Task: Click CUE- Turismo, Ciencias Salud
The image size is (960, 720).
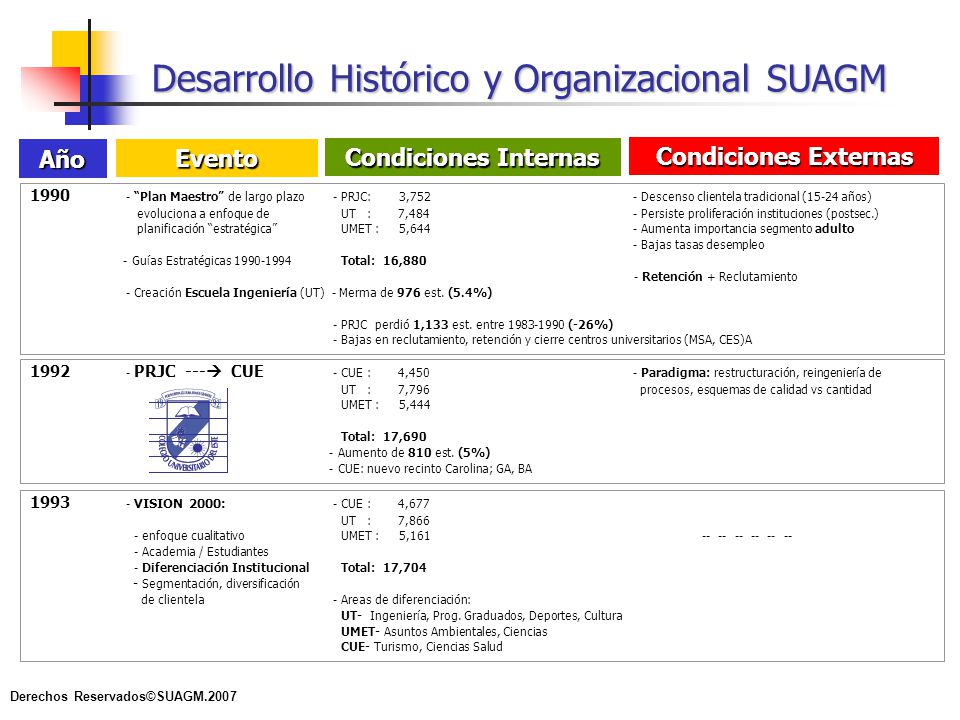Action: click(x=421, y=647)
